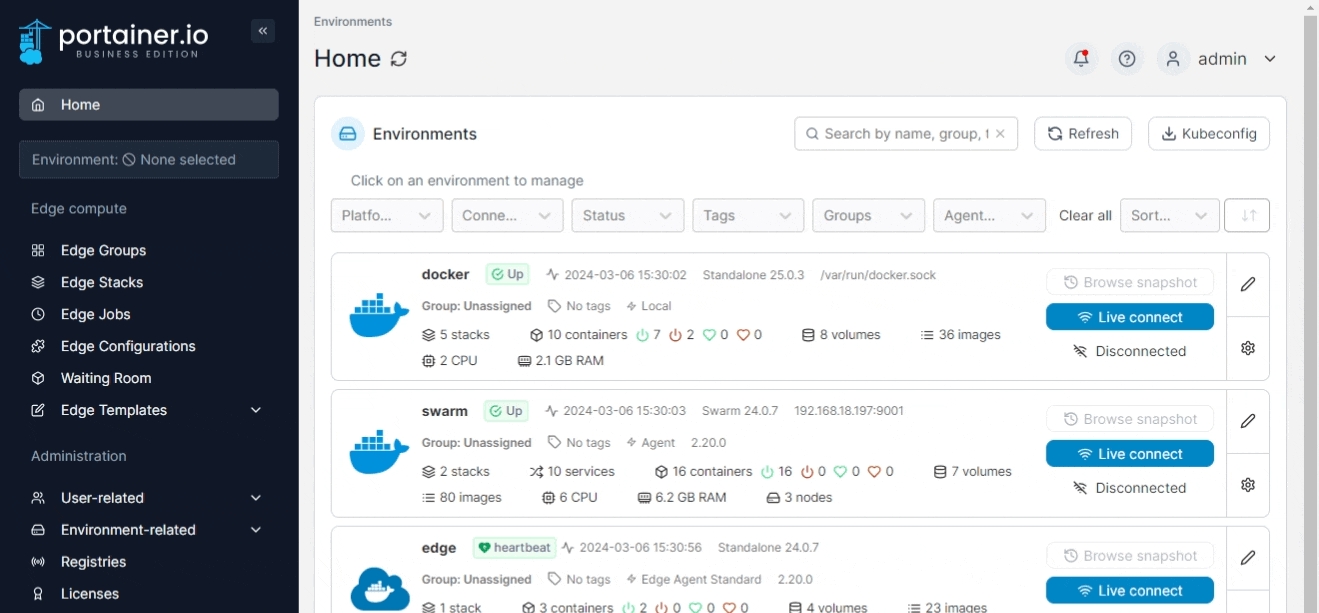Open the Status filter dropdown
This screenshot has height=613, width=1319.
(628, 215)
